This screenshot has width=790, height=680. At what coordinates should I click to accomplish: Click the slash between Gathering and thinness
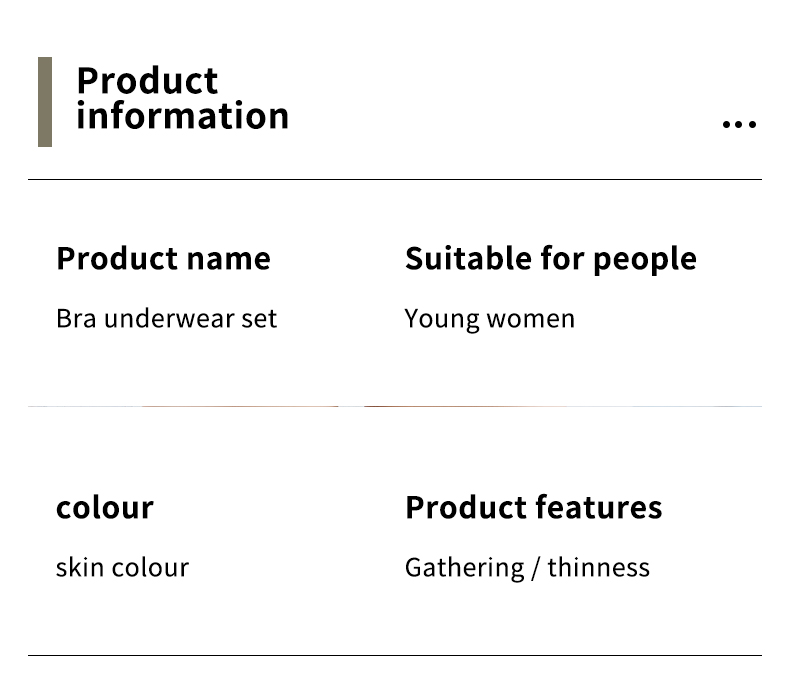pos(536,568)
